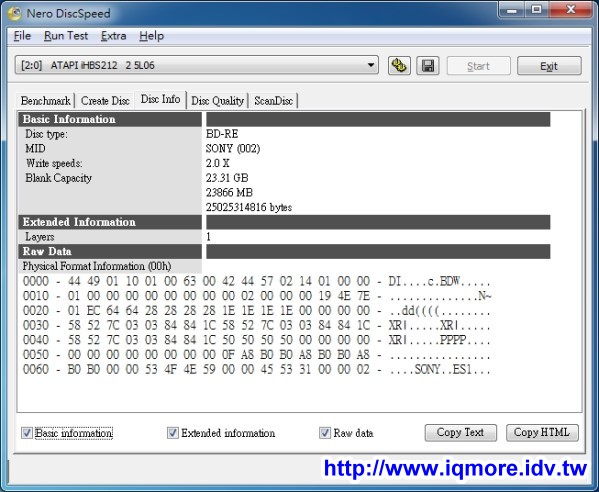This screenshot has width=599, height=492.
Task: Toggle the Raw data checkbox
Action: [x=325, y=433]
